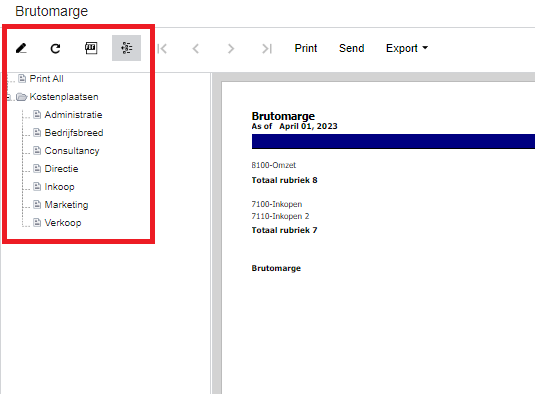Click the As of April 01, 2023 date
This screenshot has height=394, width=535.
point(294,126)
